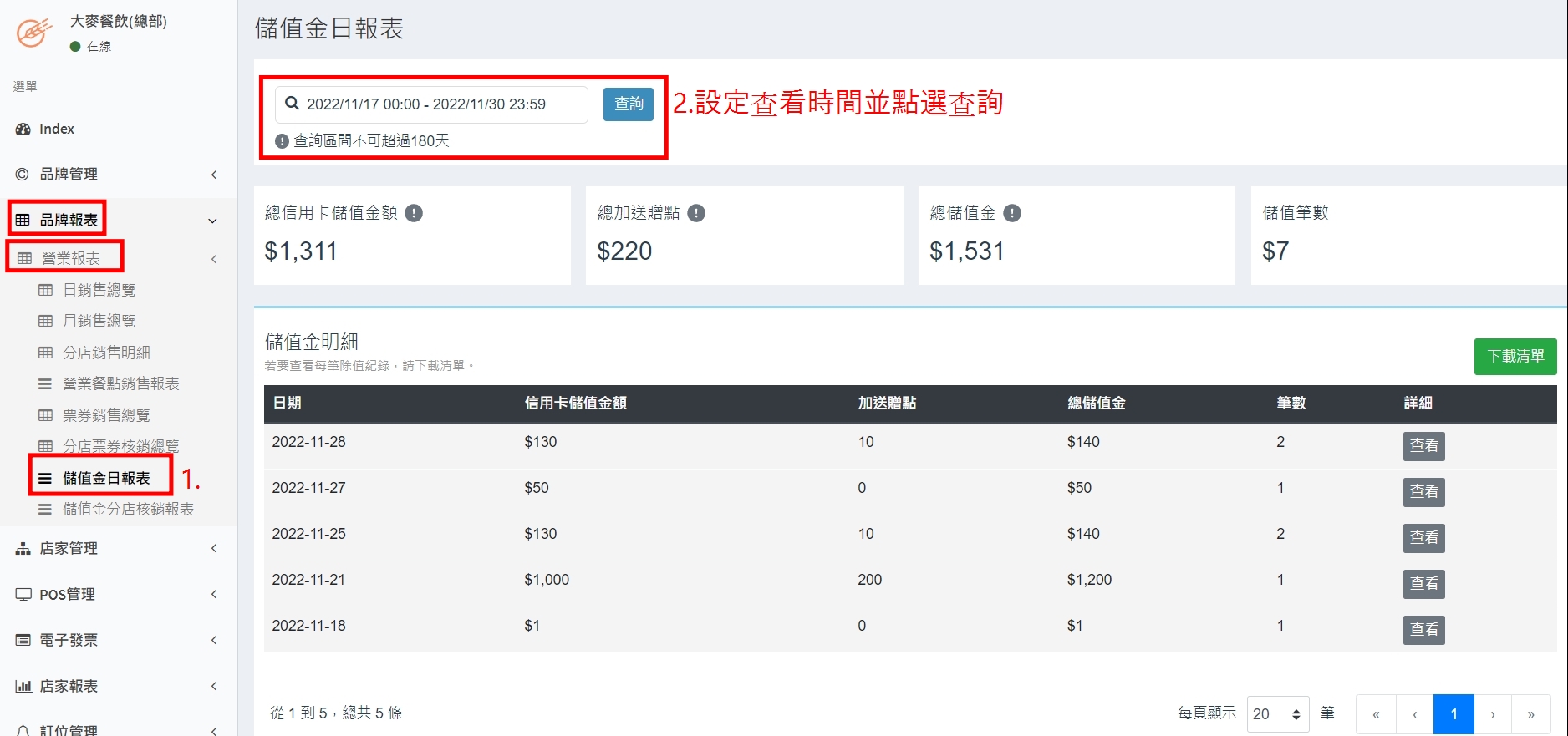
Task: Open the rows-per-page dropdown showing 20
Action: pyautogui.click(x=1277, y=714)
